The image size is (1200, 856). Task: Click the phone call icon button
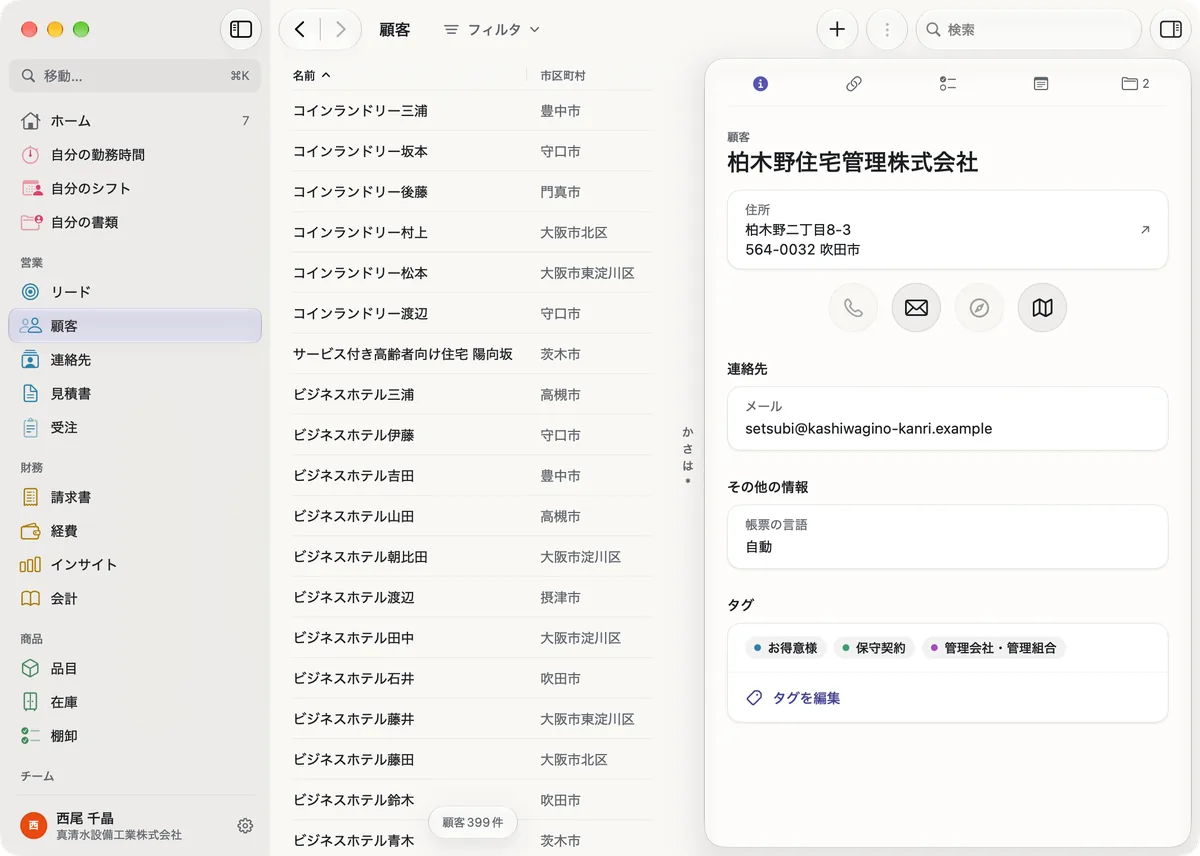[853, 308]
